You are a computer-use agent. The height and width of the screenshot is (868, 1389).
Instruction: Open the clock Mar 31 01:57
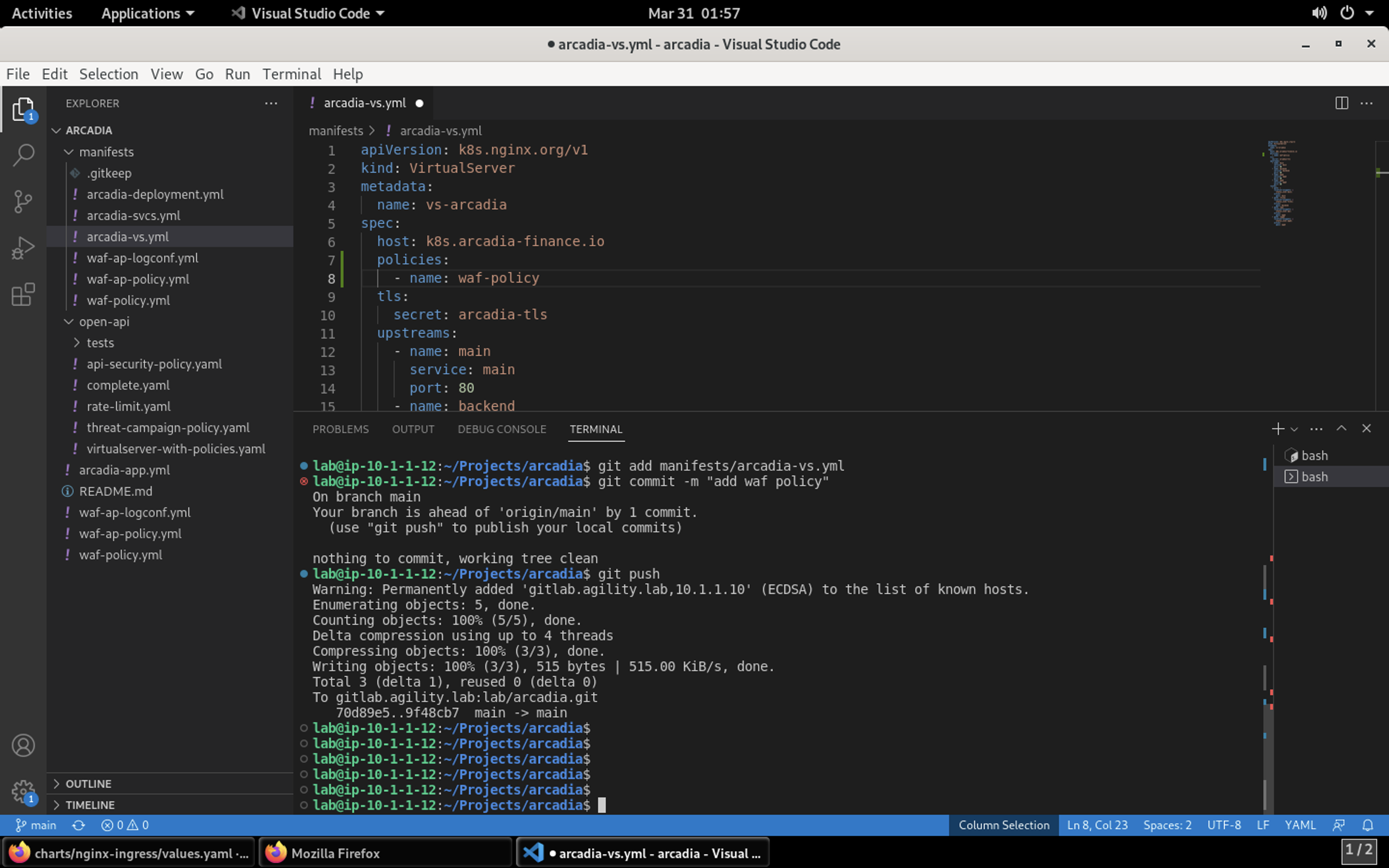(694, 13)
